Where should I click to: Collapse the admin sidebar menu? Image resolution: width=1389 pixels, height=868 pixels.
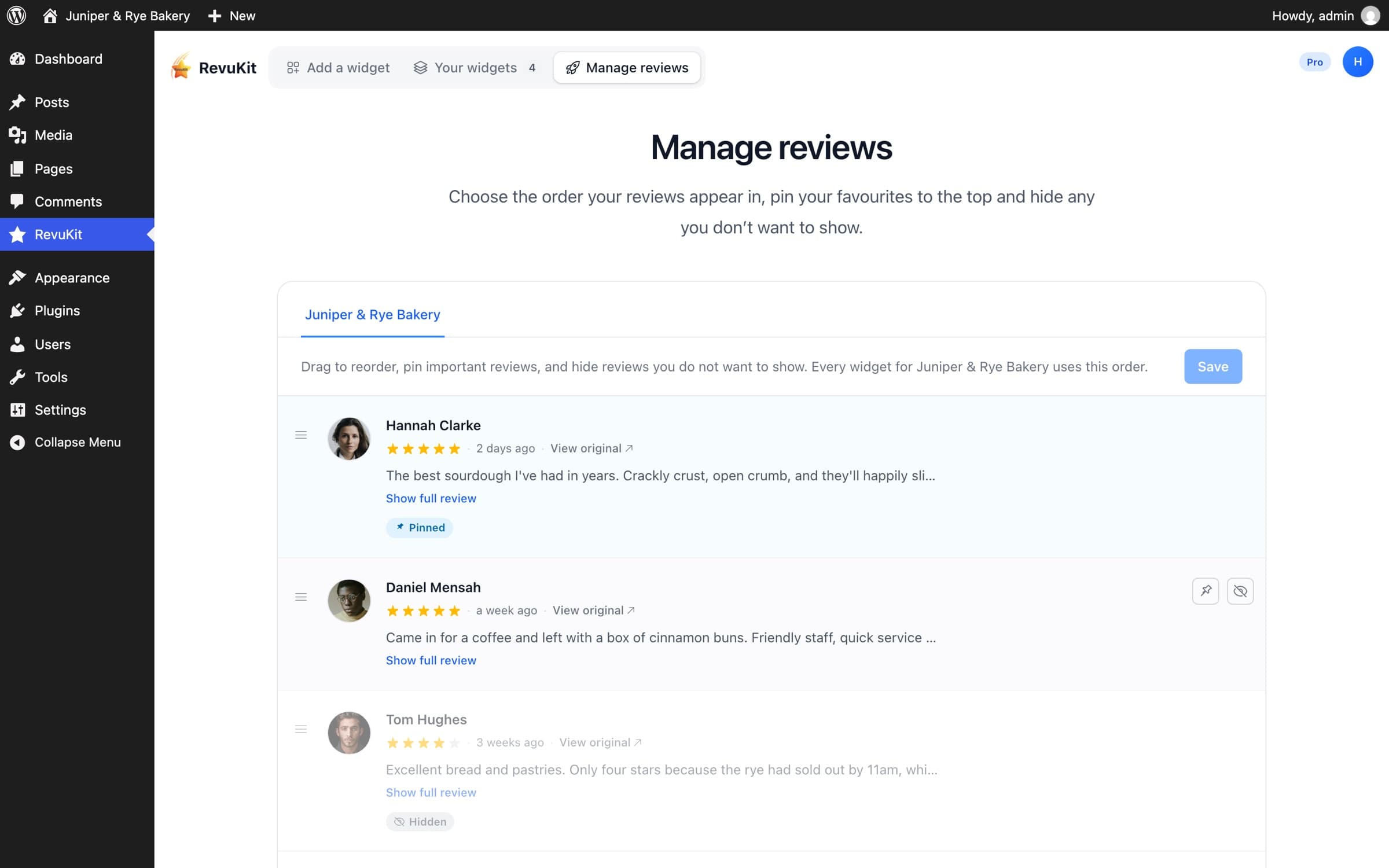[x=77, y=442]
